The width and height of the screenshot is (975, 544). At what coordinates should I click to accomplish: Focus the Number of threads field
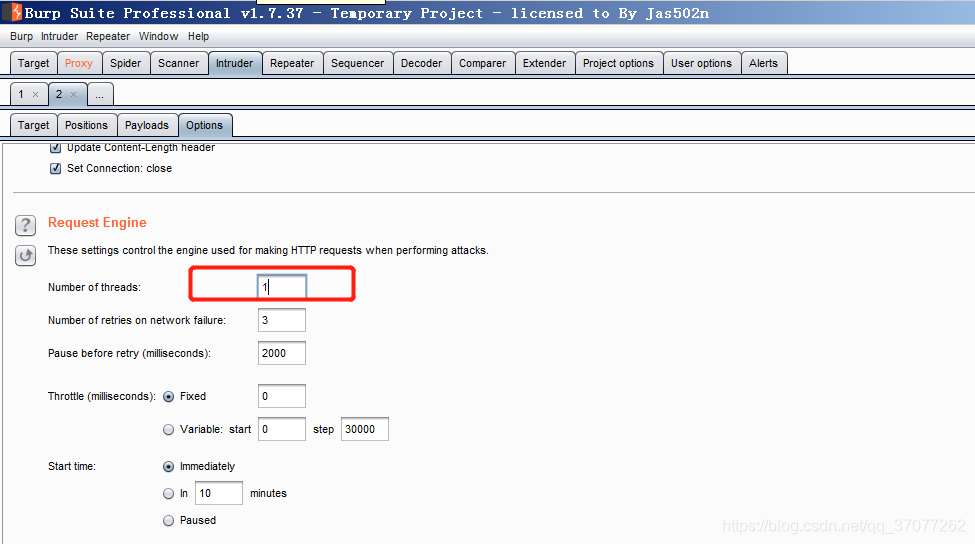[x=282, y=287]
